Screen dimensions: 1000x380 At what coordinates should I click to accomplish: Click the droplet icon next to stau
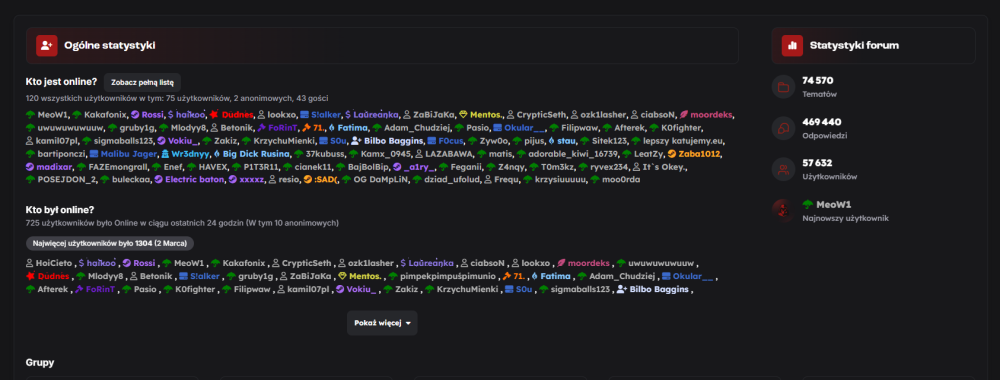(552, 141)
